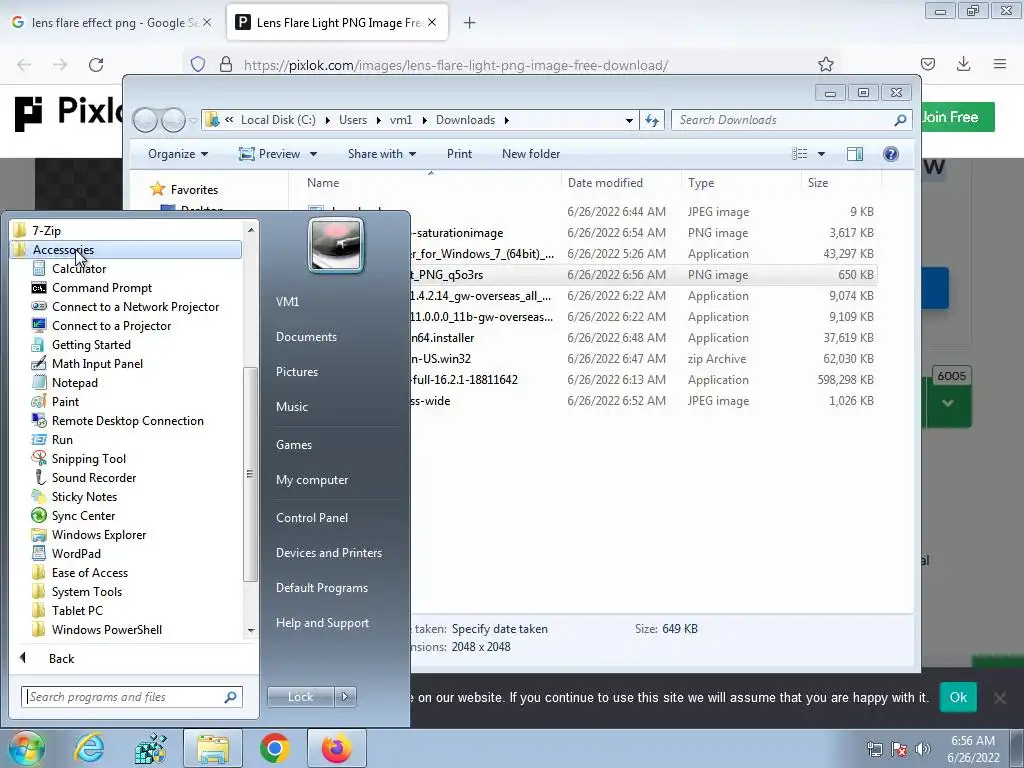Open the Run dialog entry

62,440
